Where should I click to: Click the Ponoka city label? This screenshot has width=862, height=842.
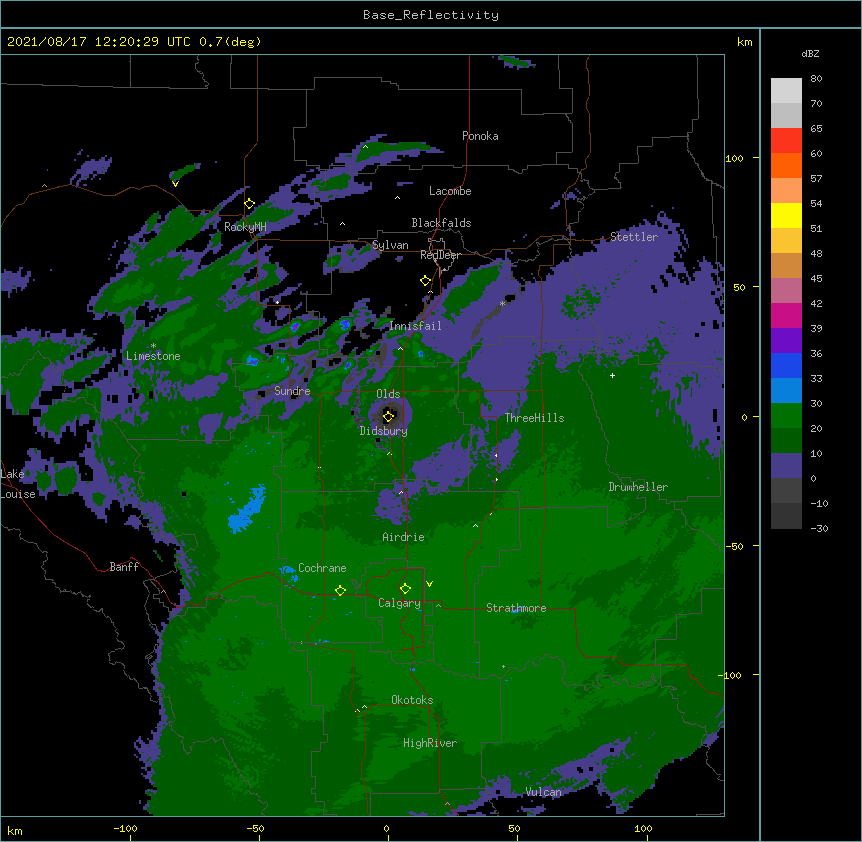pyautogui.click(x=480, y=136)
